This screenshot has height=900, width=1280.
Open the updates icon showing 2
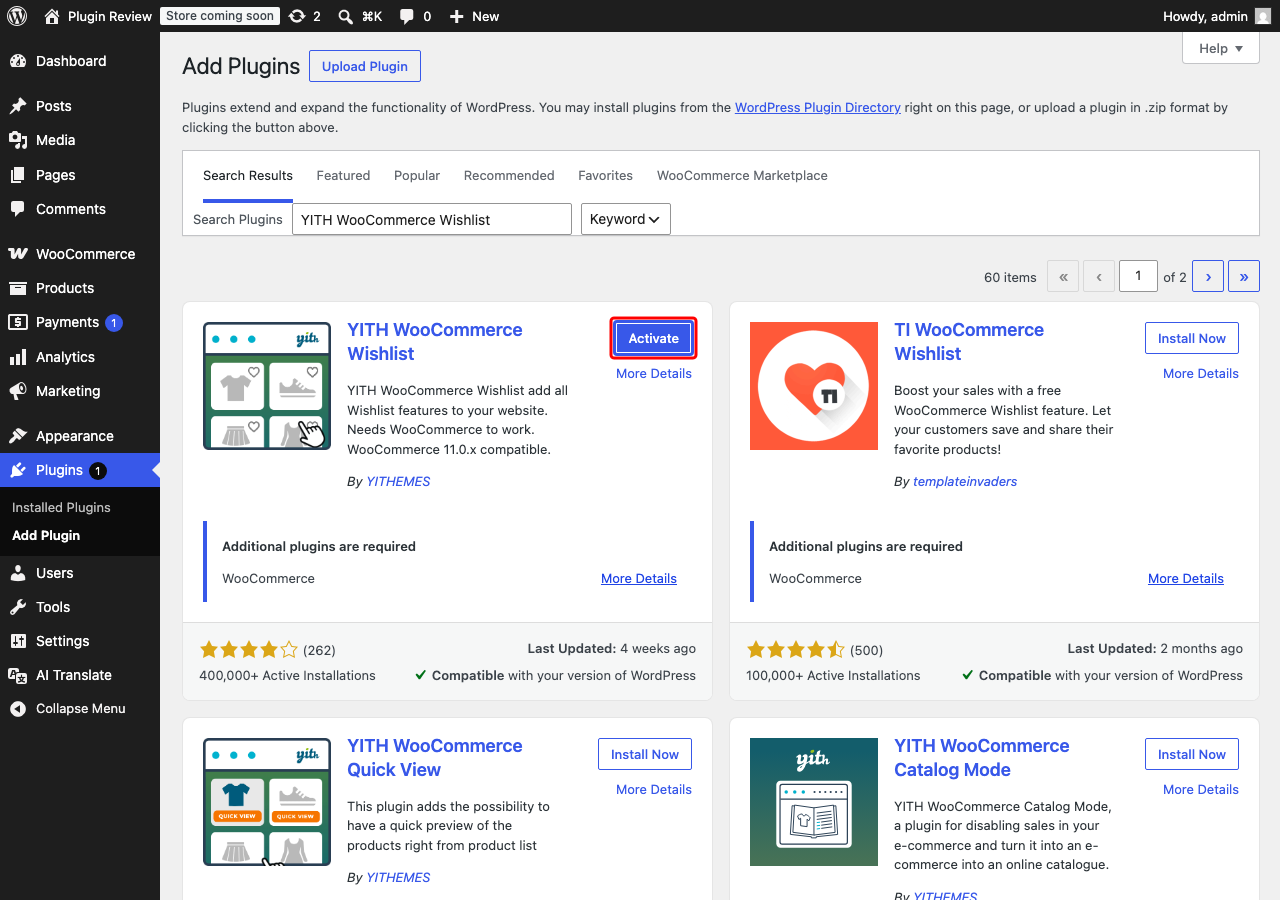point(297,16)
